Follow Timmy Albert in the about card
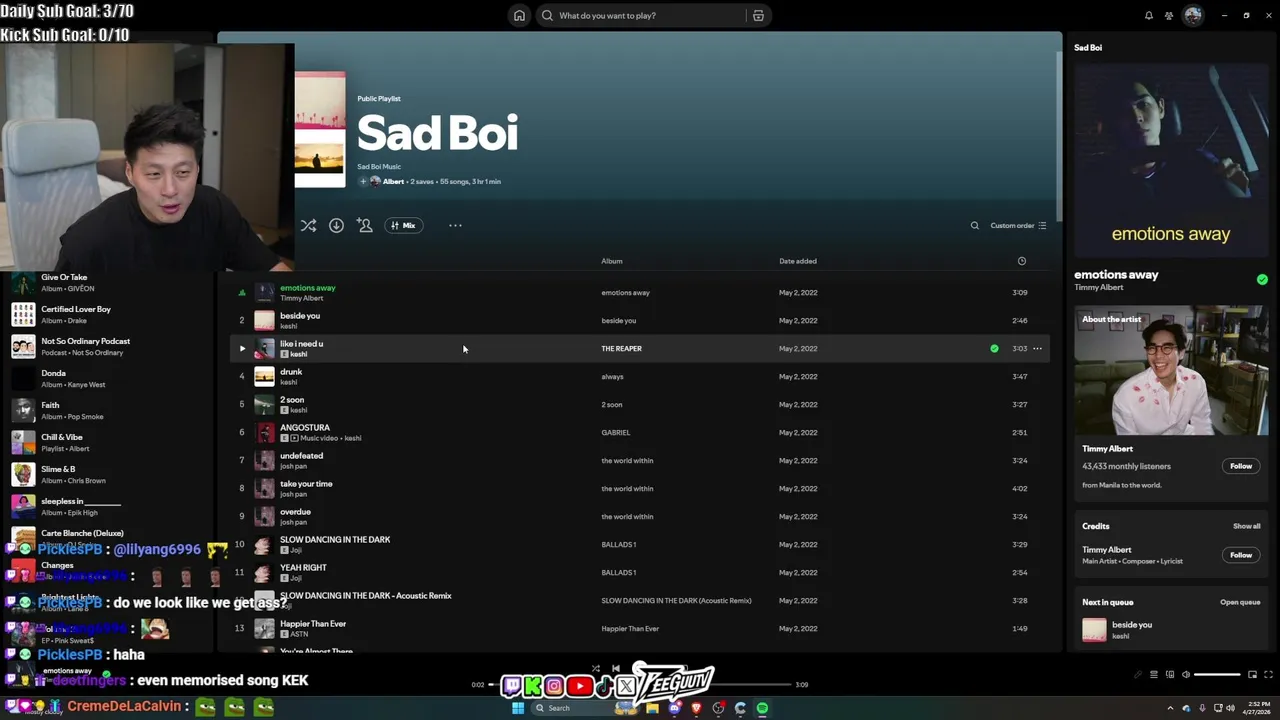This screenshot has height=720, width=1280. (x=1241, y=466)
